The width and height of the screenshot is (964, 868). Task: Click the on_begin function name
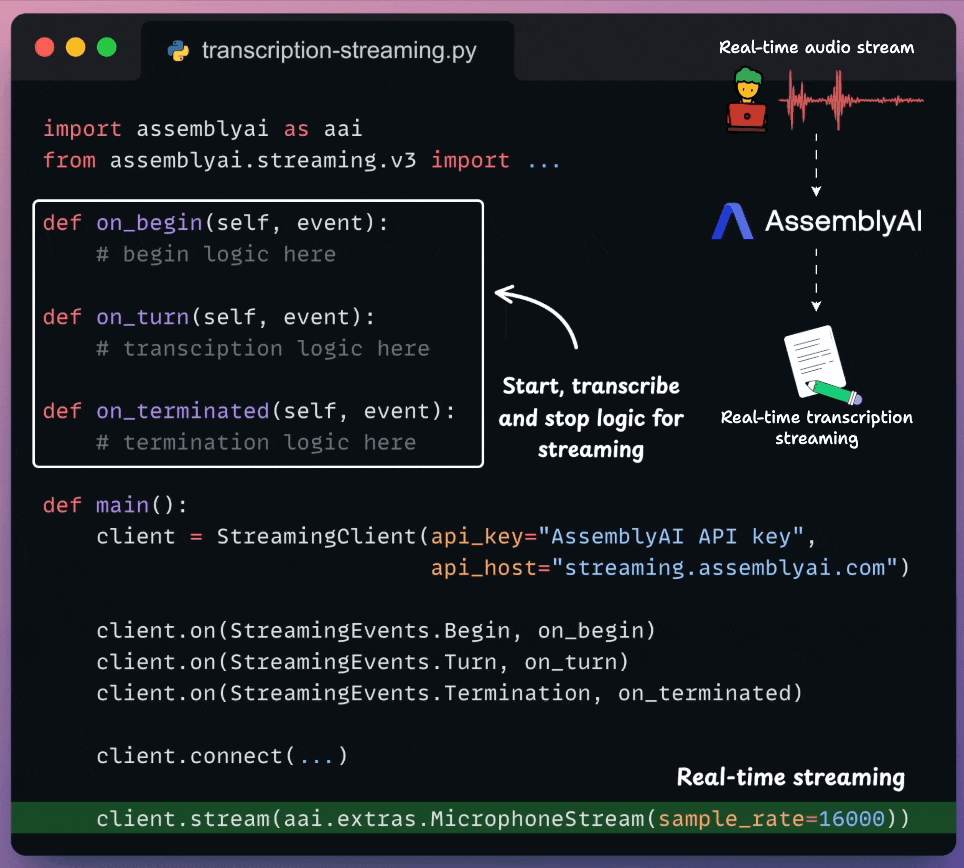pos(149,223)
